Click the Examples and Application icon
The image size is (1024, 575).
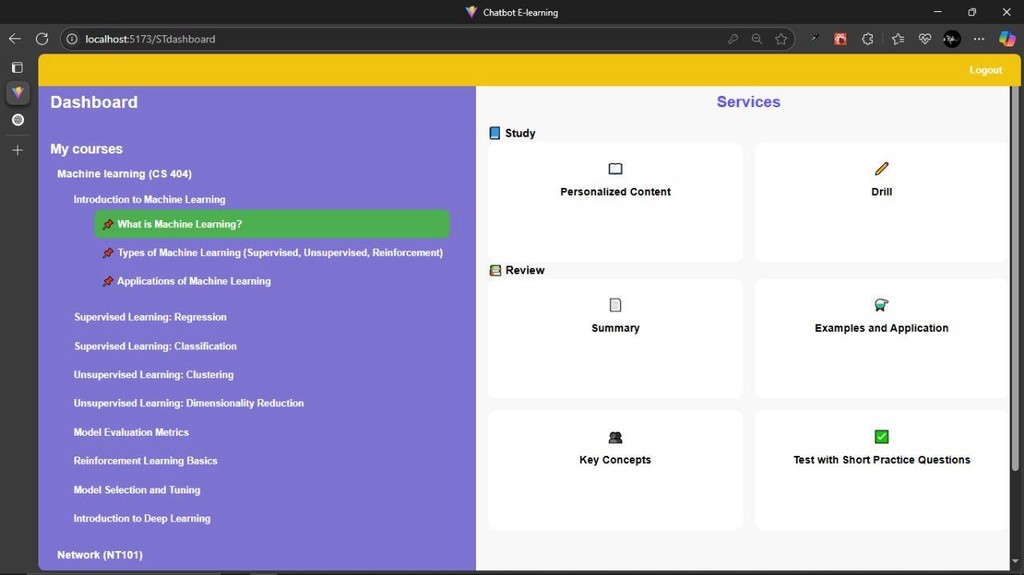tap(881, 305)
